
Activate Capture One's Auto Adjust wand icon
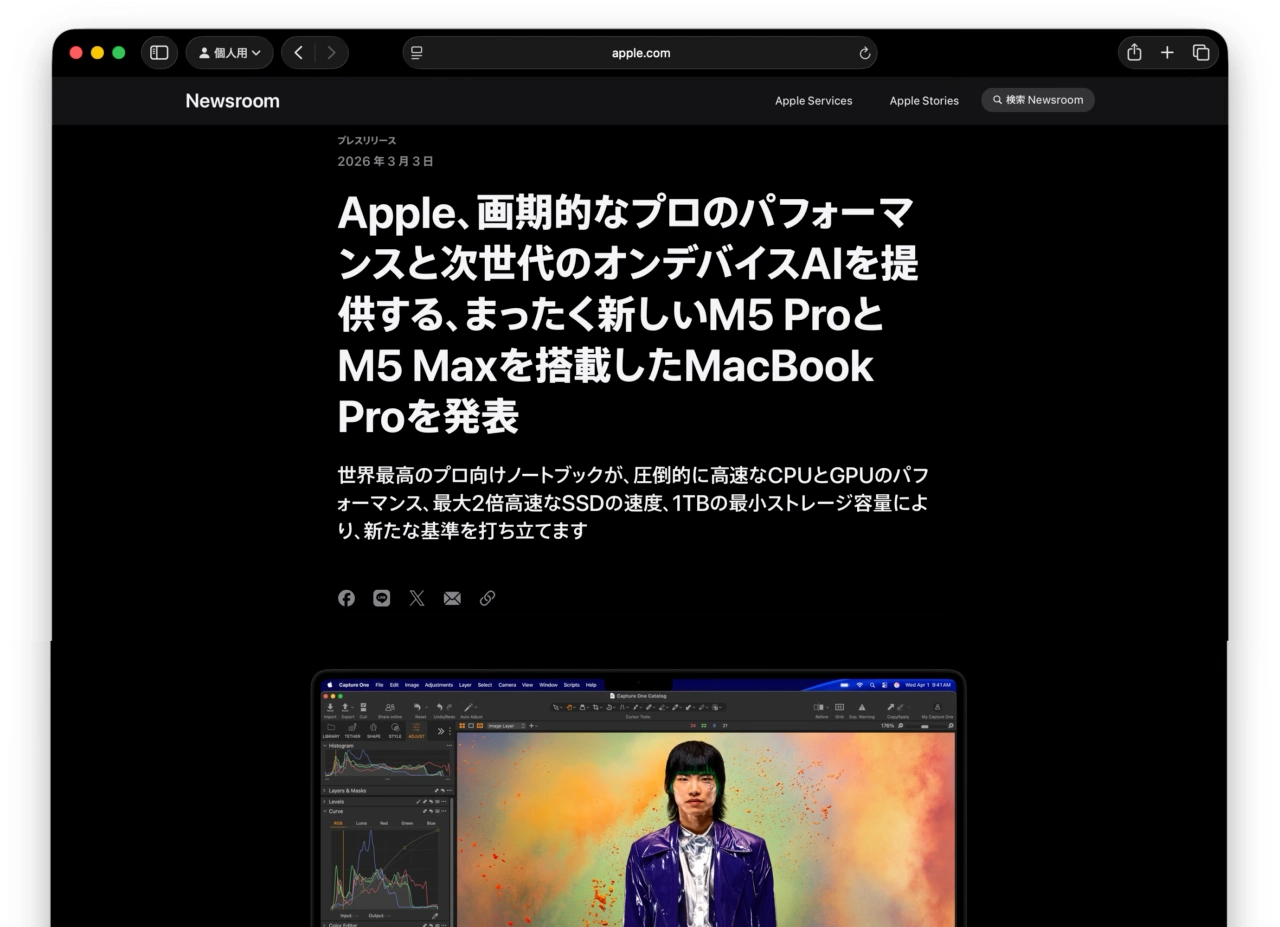coord(468,707)
